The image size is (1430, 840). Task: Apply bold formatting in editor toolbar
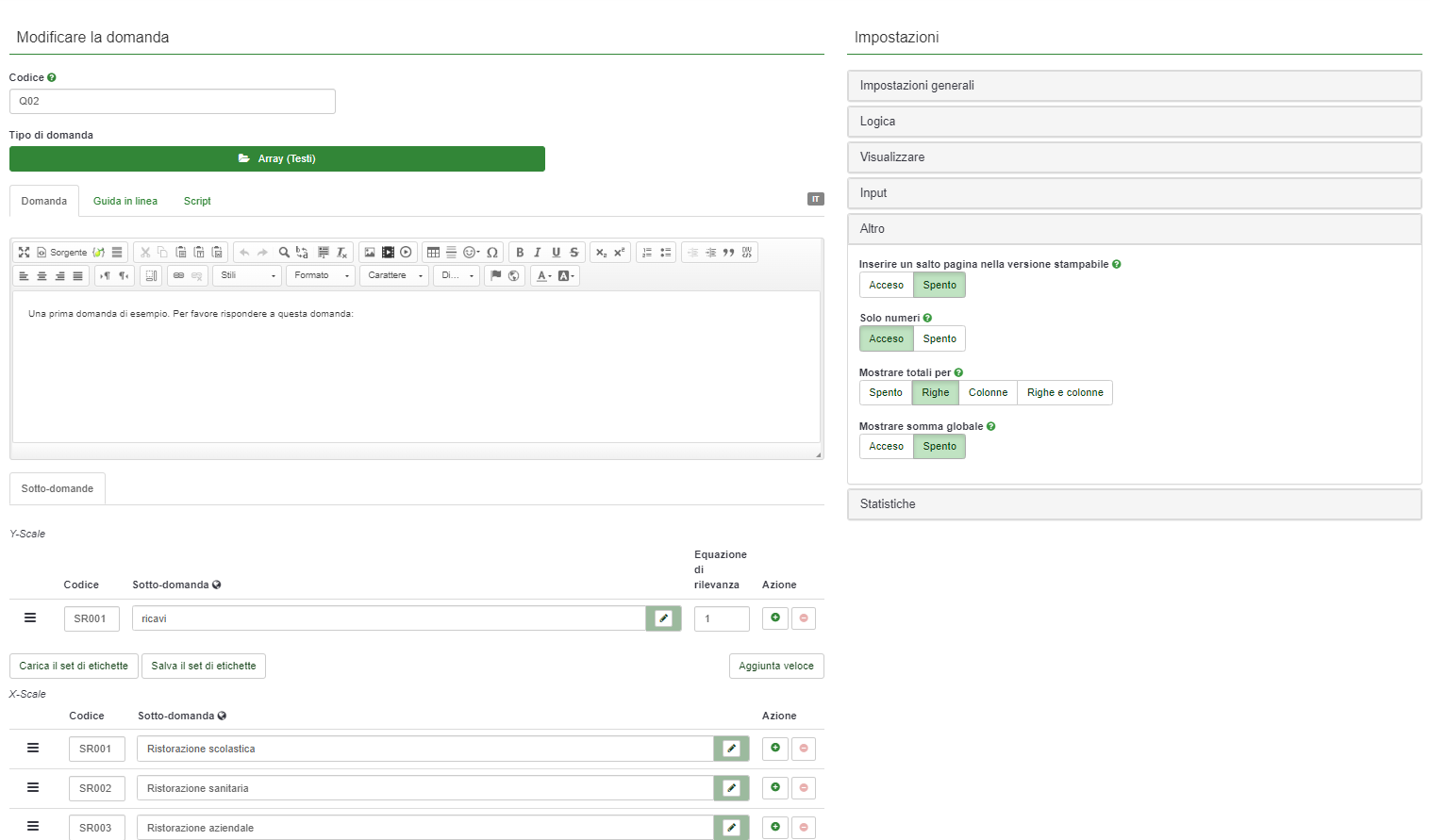520,253
